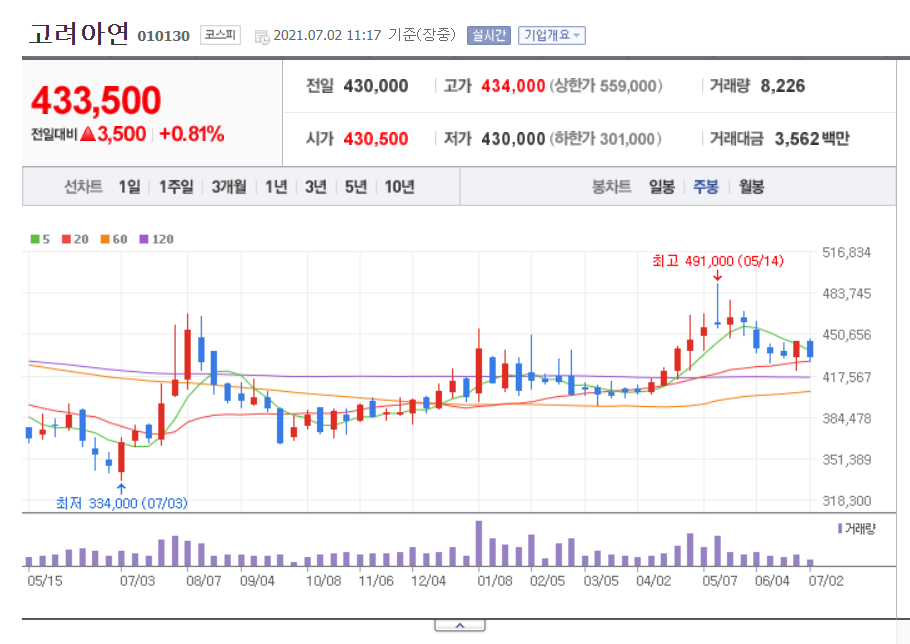Click the 01/08 date axis label
Screen dimensions: 910x644
tap(494, 581)
